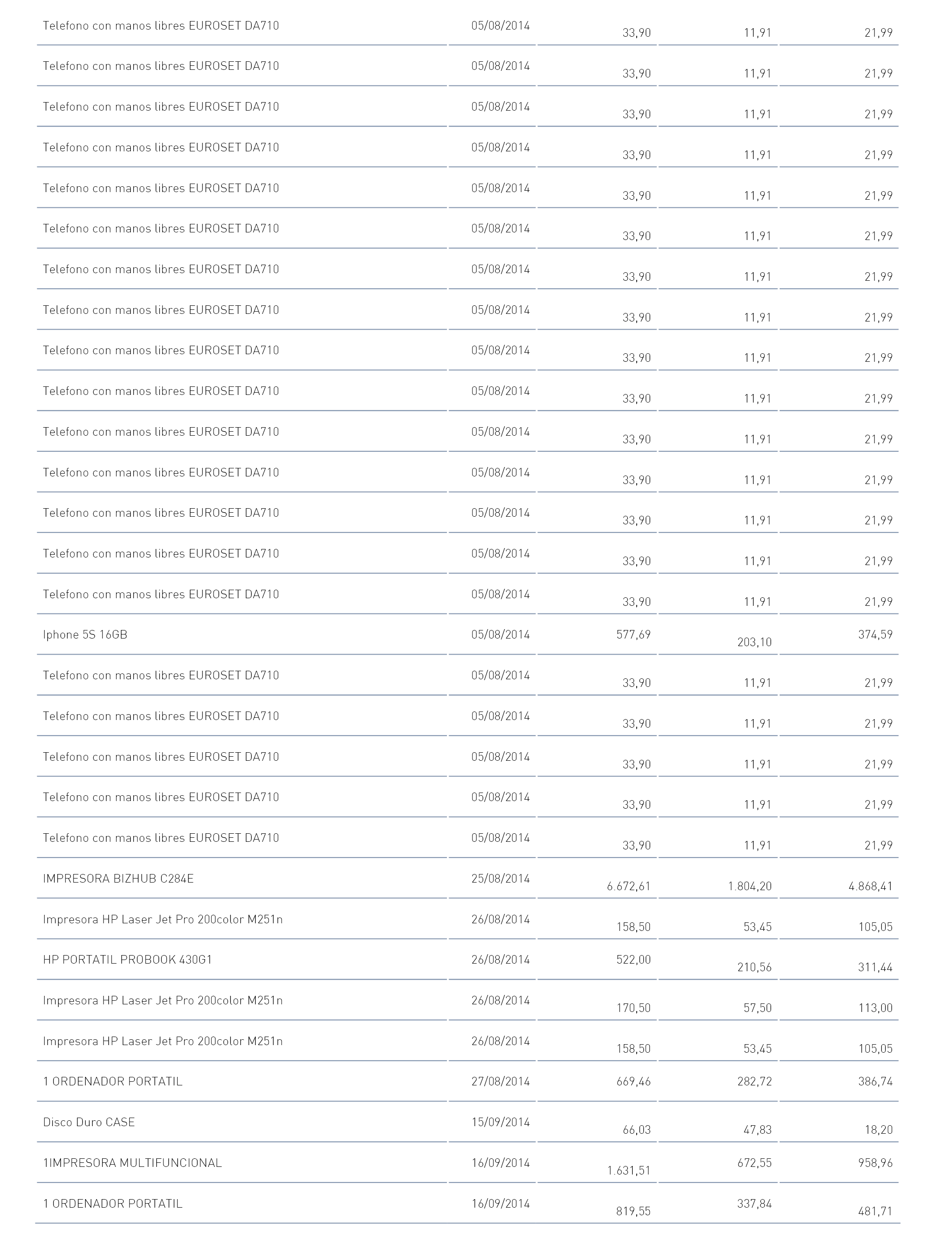
Task: Click the 374,59 value
Action: click(x=875, y=634)
